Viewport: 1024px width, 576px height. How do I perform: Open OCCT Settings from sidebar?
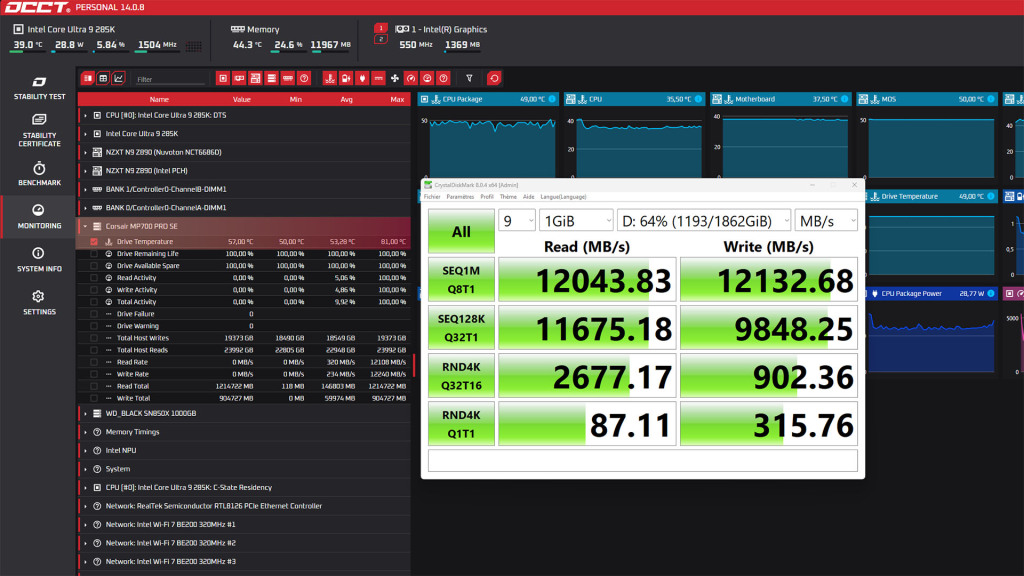(x=39, y=303)
